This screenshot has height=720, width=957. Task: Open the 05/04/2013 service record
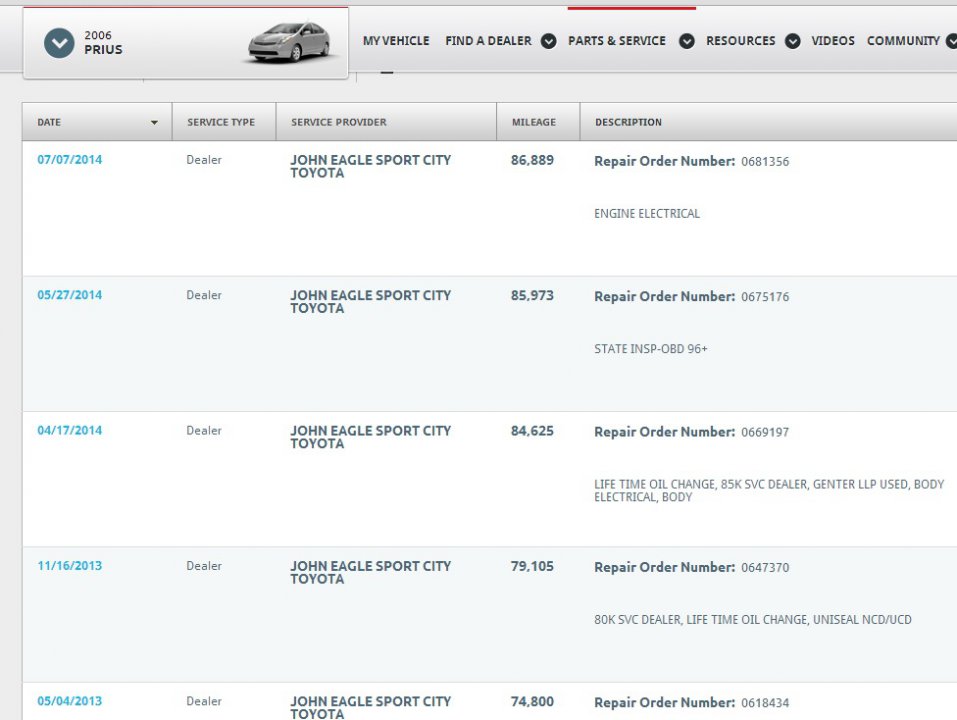pyautogui.click(x=70, y=702)
